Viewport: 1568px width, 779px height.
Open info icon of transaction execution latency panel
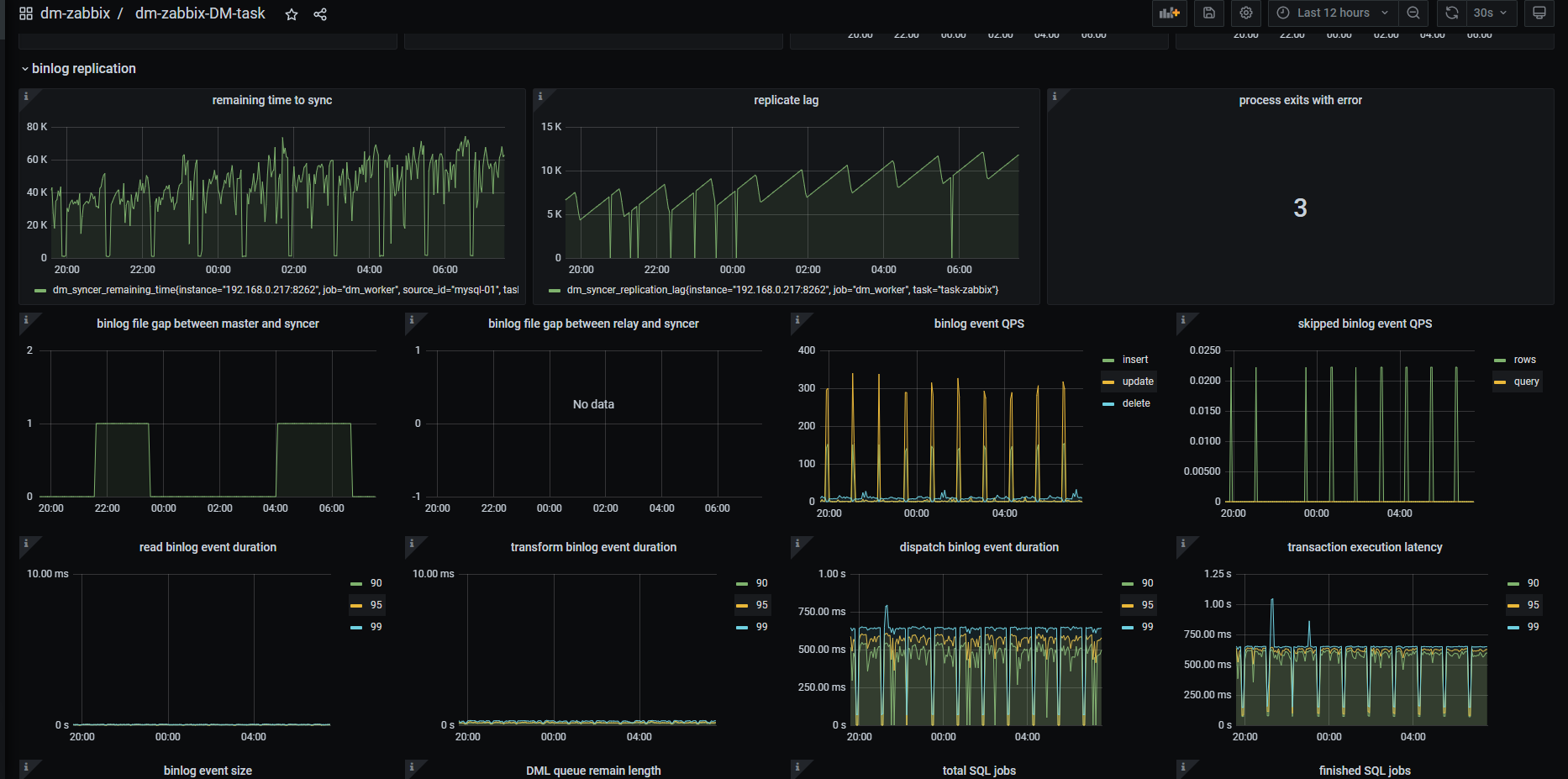[1183, 544]
